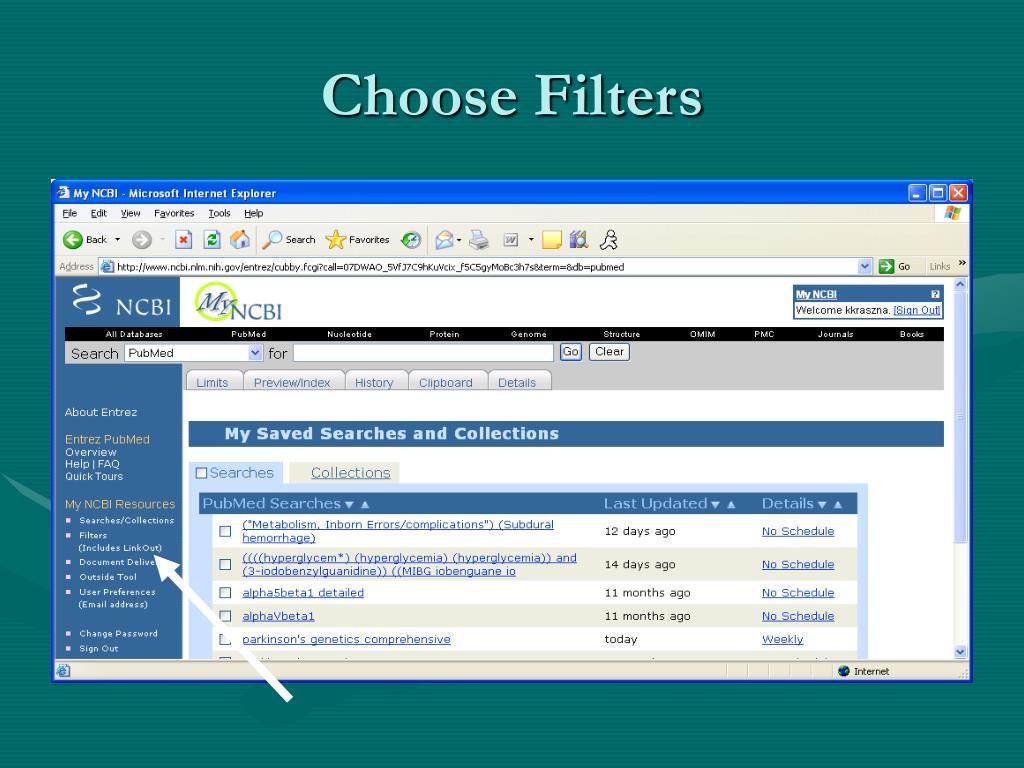Toggle the Searches select-all checkbox
This screenshot has height=768, width=1024.
point(201,473)
